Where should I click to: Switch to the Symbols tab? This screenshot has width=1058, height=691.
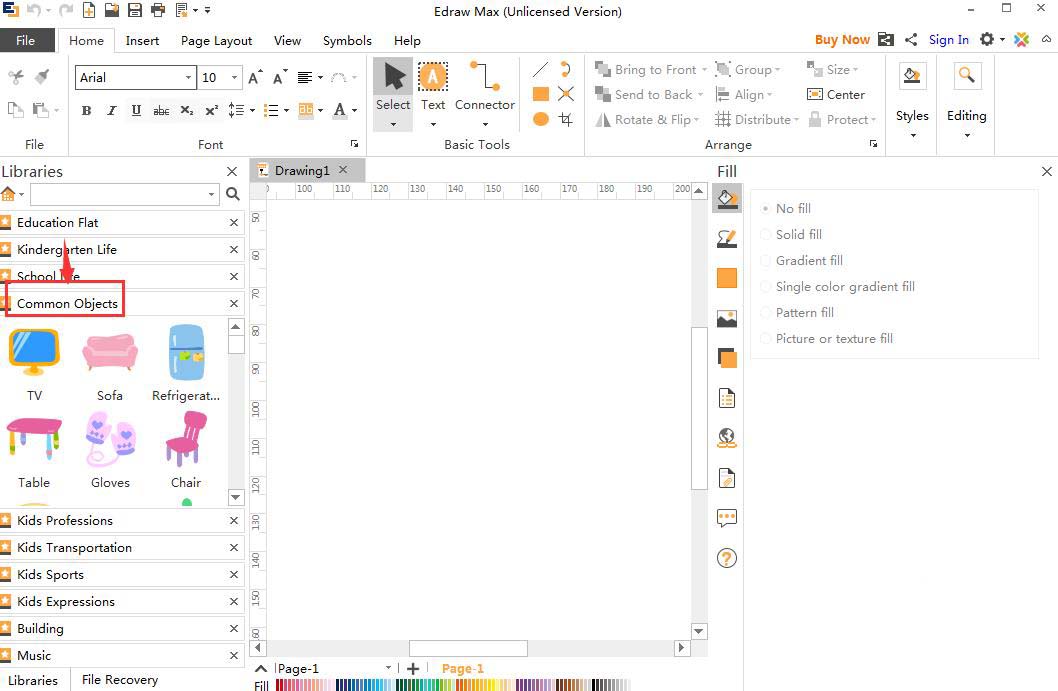pos(347,40)
